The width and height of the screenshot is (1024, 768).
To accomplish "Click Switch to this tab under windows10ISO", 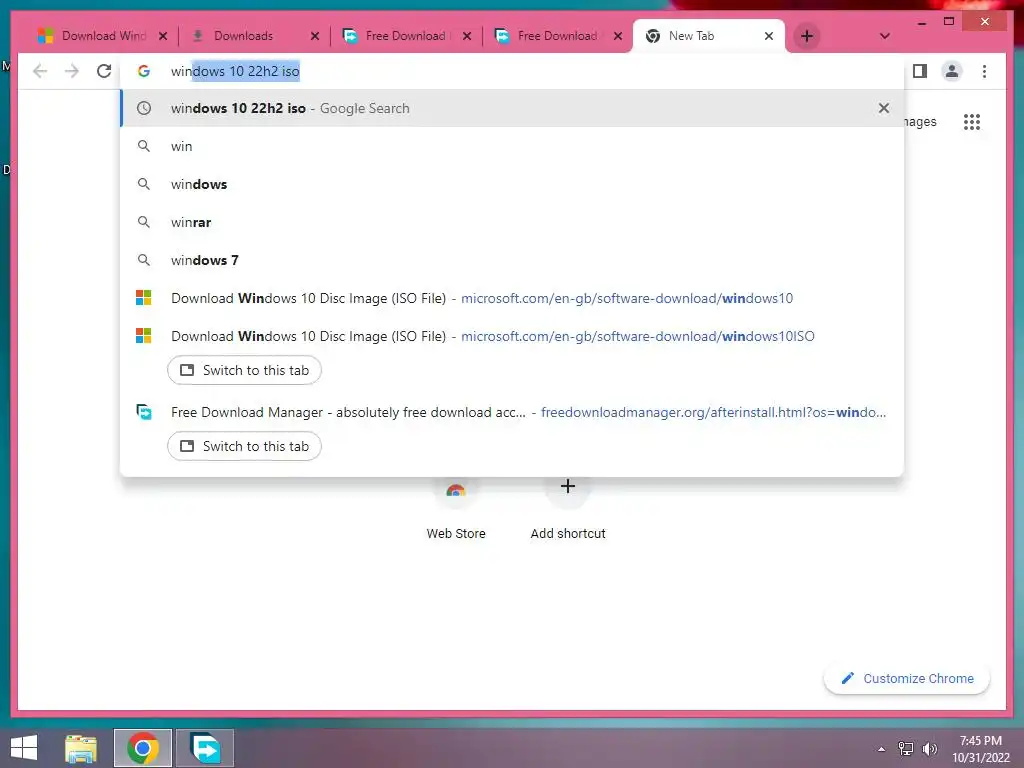I will tap(244, 370).
